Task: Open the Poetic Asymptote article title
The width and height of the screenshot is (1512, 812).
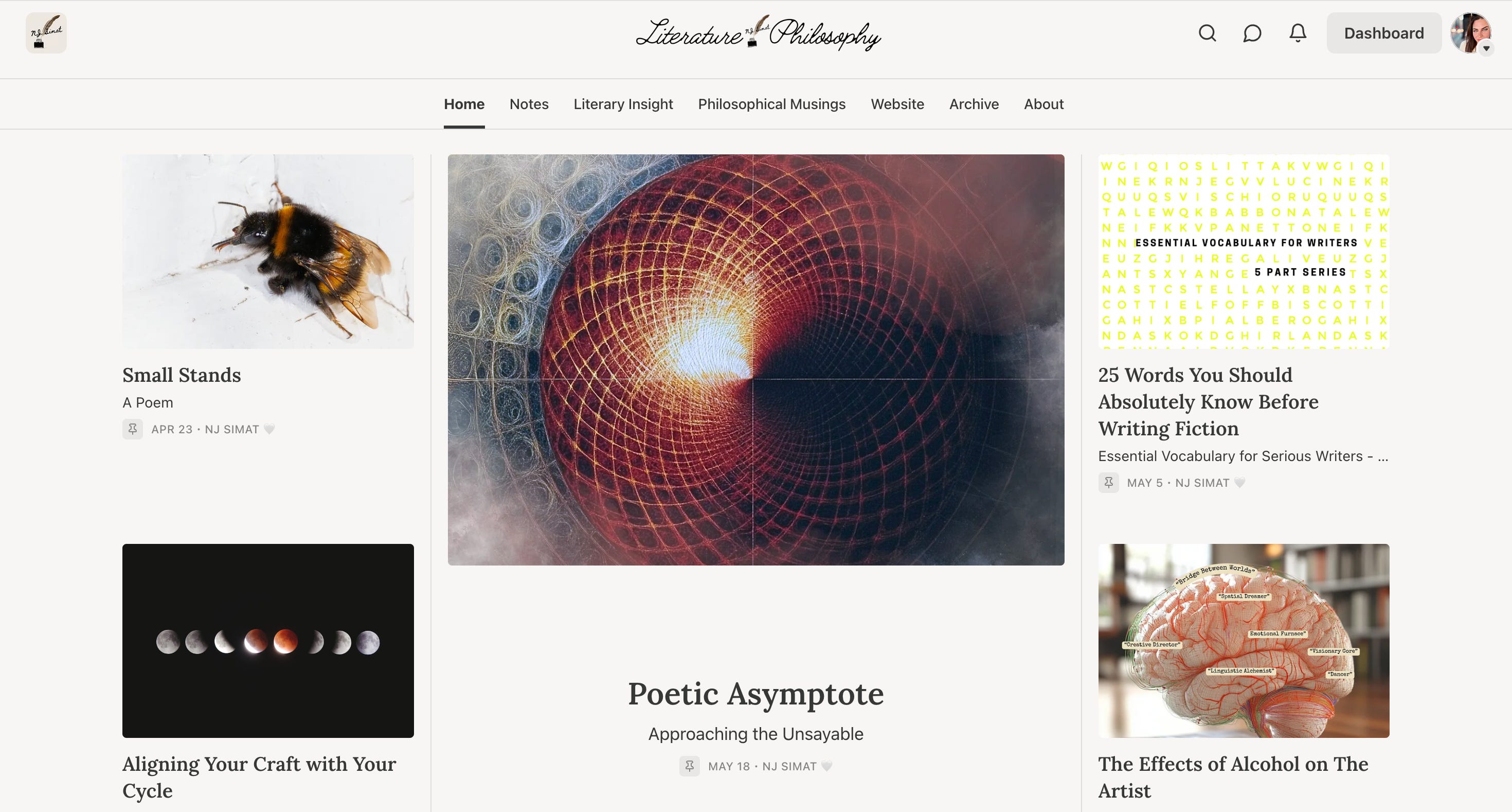Action: click(x=755, y=694)
